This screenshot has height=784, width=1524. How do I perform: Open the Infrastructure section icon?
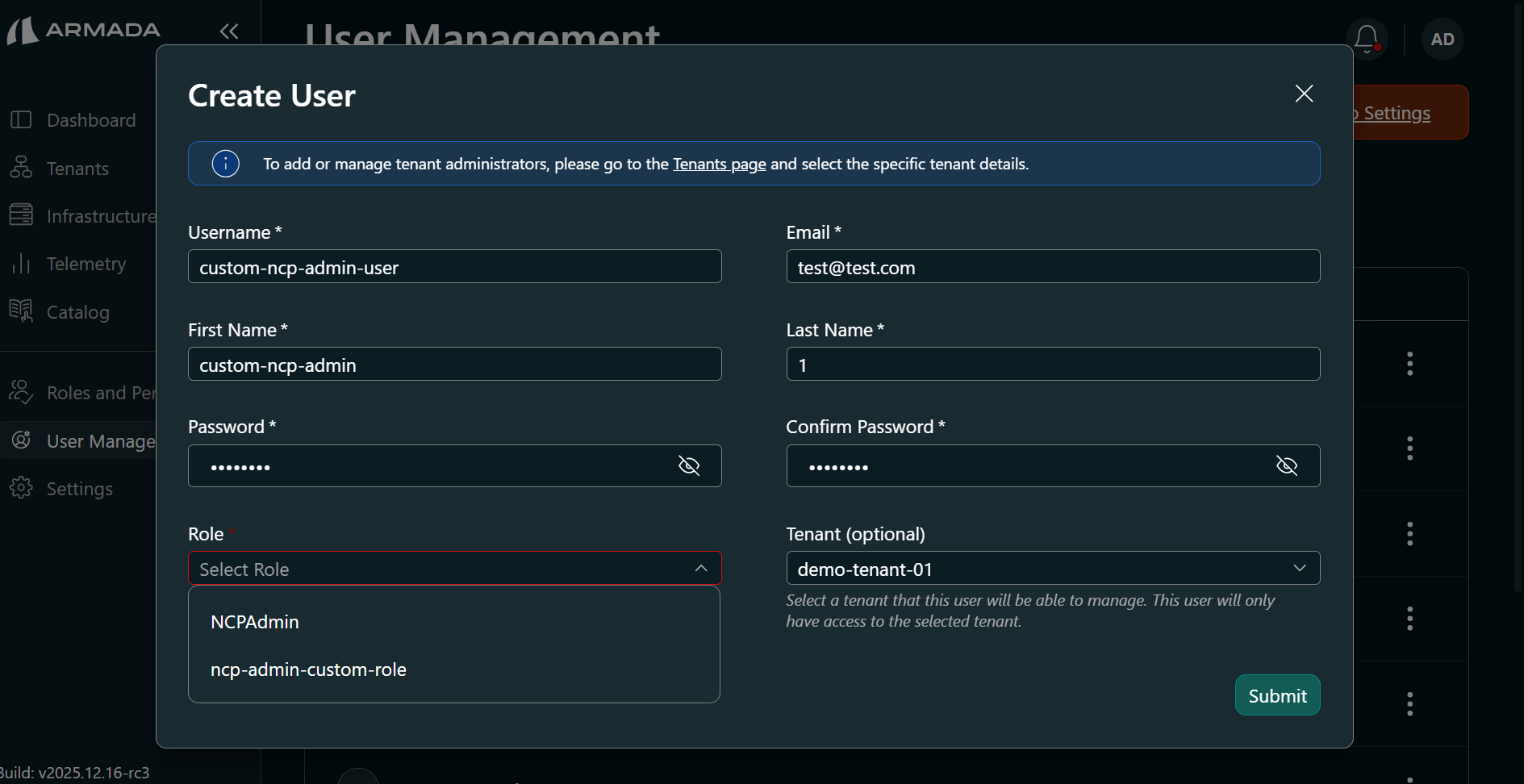tap(22, 215)
